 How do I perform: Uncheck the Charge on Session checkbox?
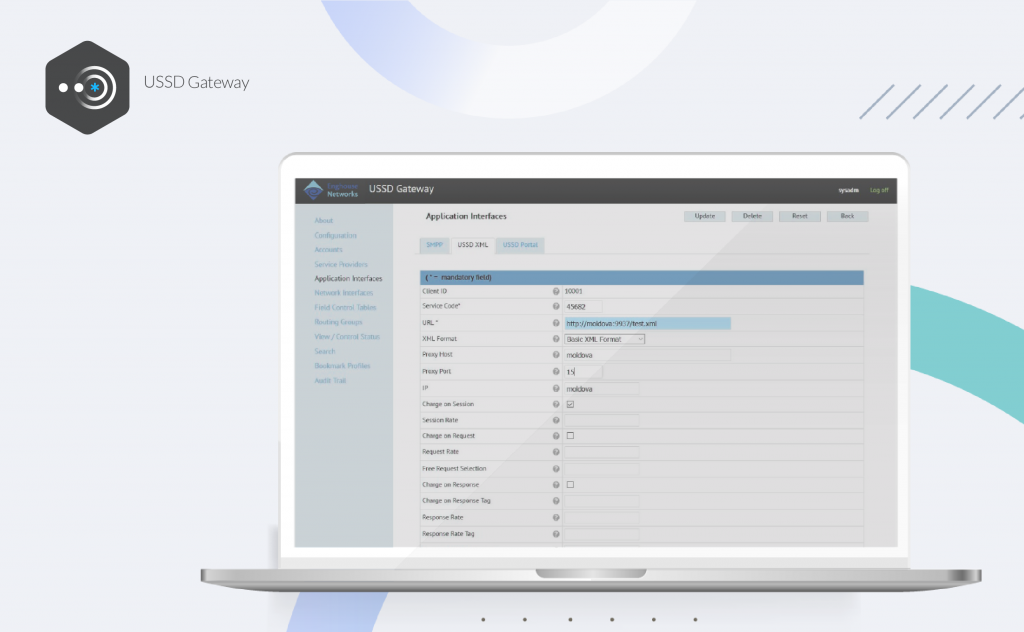click(x=570, y=404)
